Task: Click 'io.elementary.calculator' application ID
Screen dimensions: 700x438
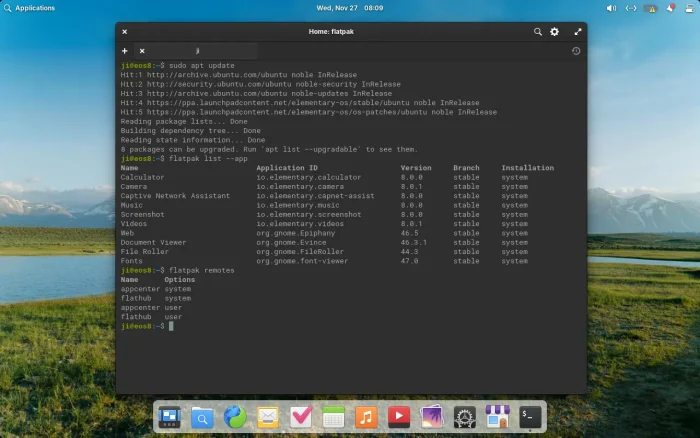Action: [308, 177]
